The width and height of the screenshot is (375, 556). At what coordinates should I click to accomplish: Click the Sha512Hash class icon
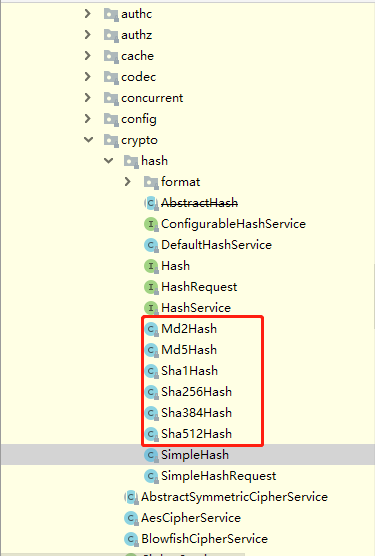(x=151, y=434)
